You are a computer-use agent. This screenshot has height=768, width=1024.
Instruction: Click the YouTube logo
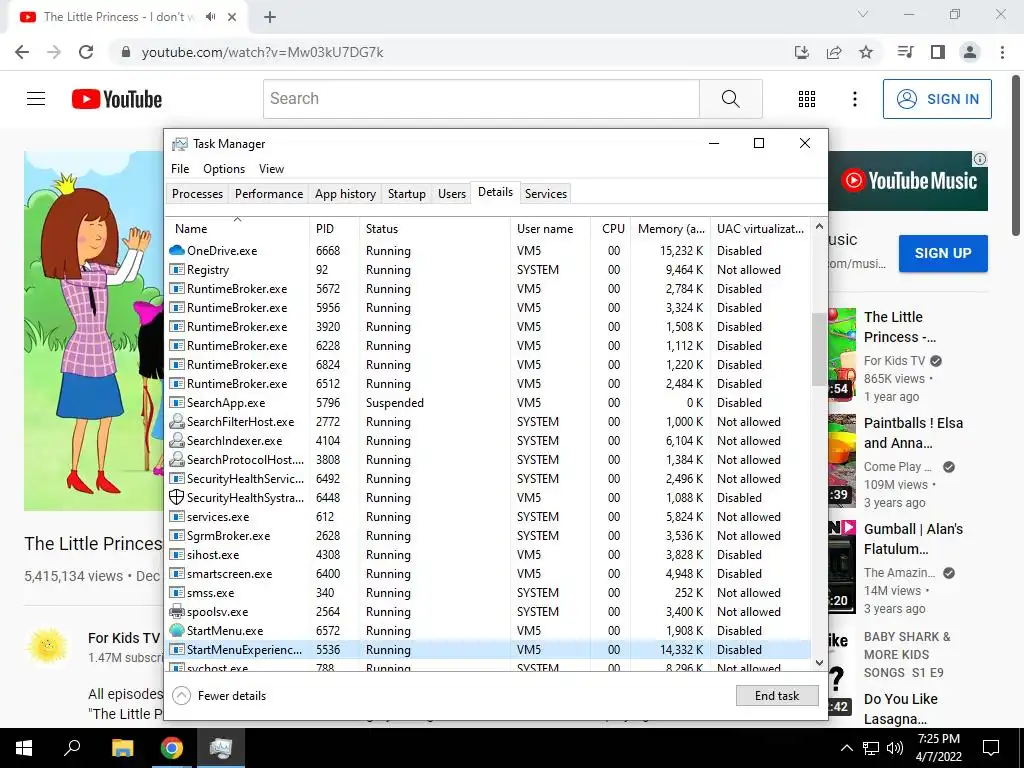coord(117,99)
